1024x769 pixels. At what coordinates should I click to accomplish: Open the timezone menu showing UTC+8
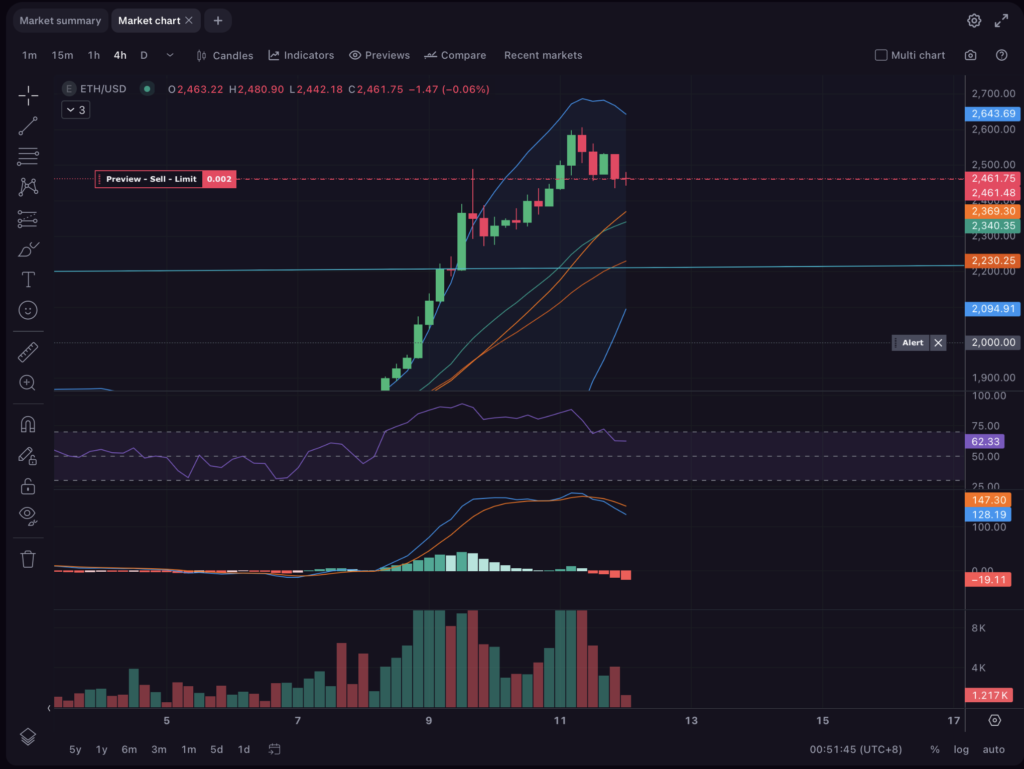pos(856,749)
